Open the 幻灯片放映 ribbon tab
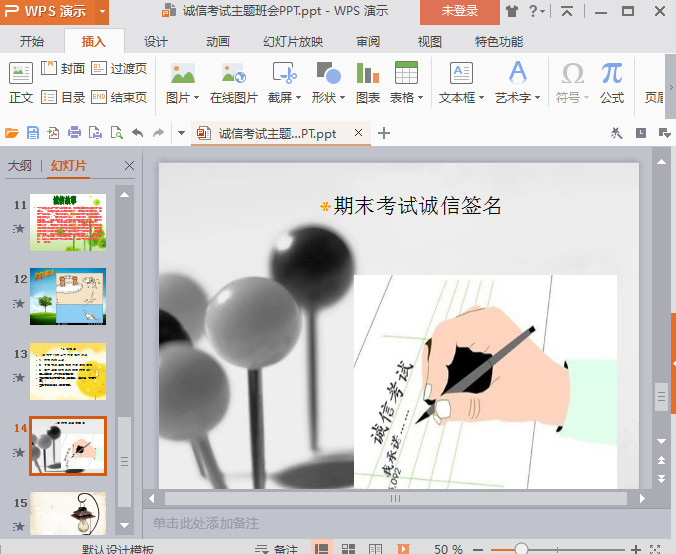The width and height of the screenshot is (676, 554). tap(293, 41)
